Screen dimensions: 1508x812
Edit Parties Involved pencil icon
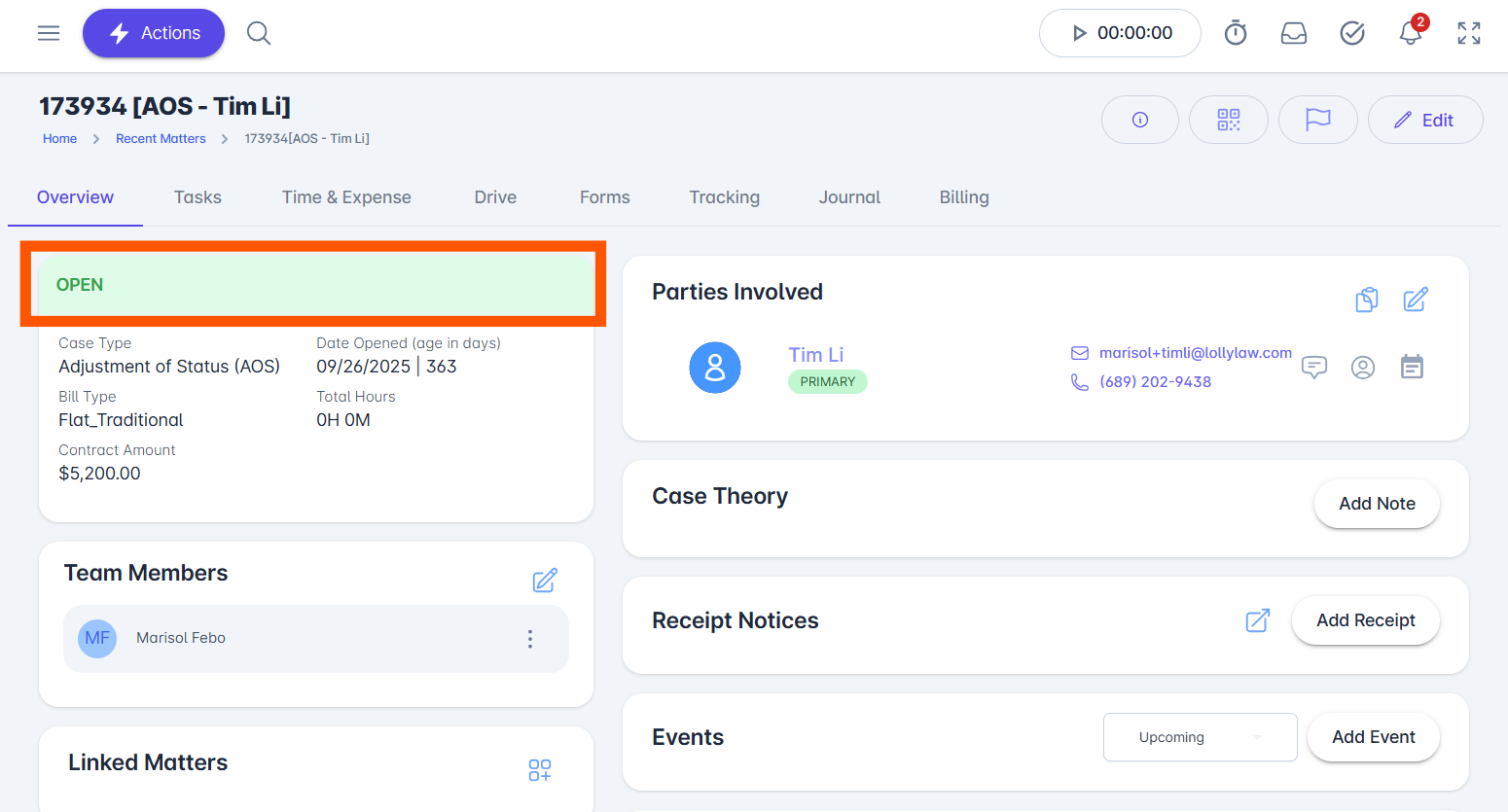tap(1416, 300)
